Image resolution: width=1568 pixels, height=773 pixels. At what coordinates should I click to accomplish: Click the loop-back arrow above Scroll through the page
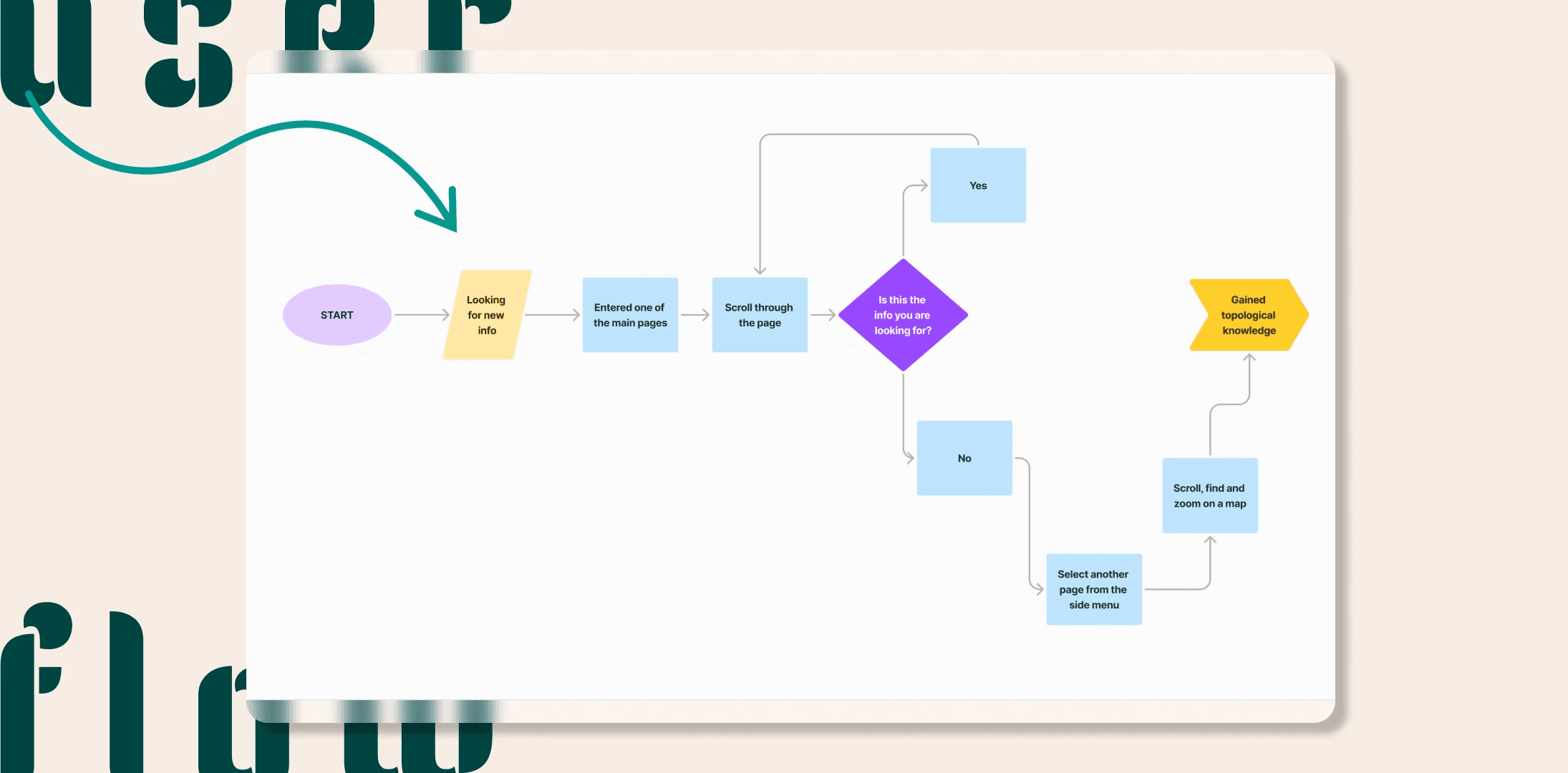point(760,268)
